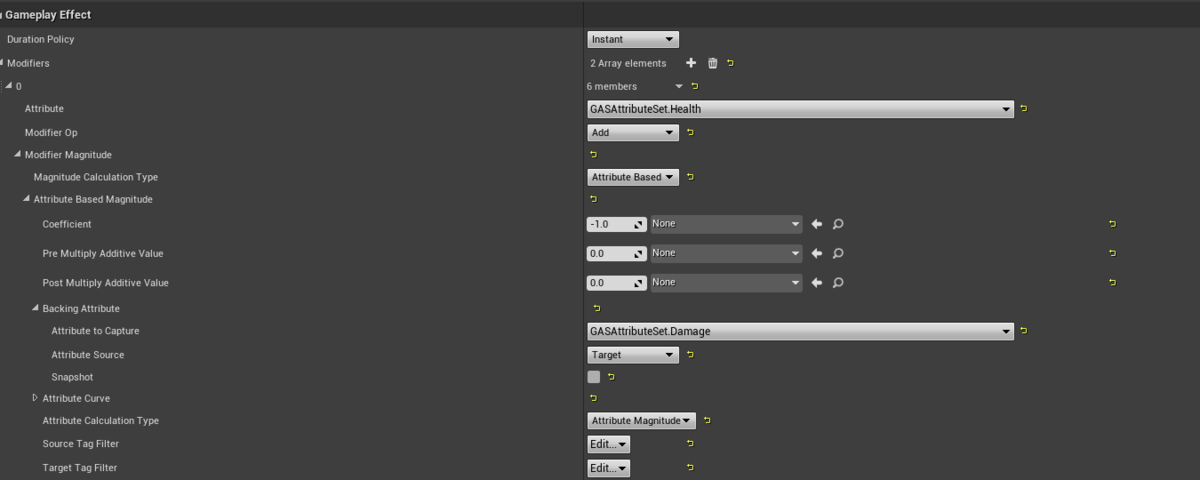Open Pre Multiply curve table None dropdown
Image resolution: width=1200 pixels, height=480 pixels.
coord(726,254)
